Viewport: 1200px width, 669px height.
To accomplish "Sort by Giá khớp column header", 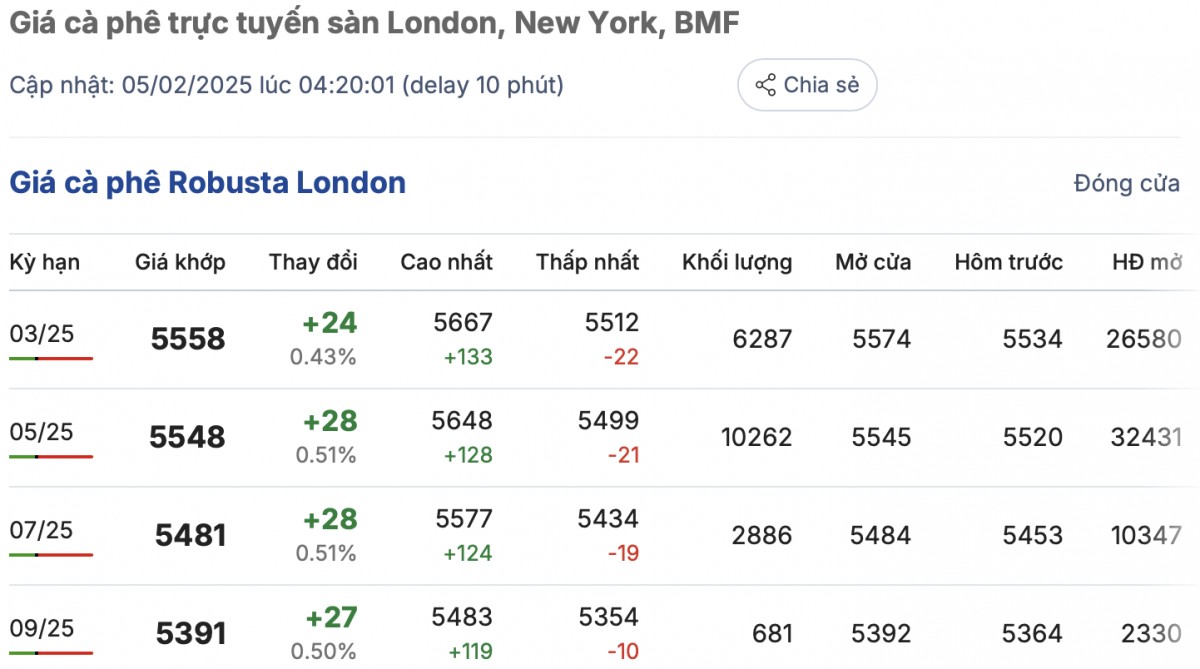I will click(x=180, y=262).
